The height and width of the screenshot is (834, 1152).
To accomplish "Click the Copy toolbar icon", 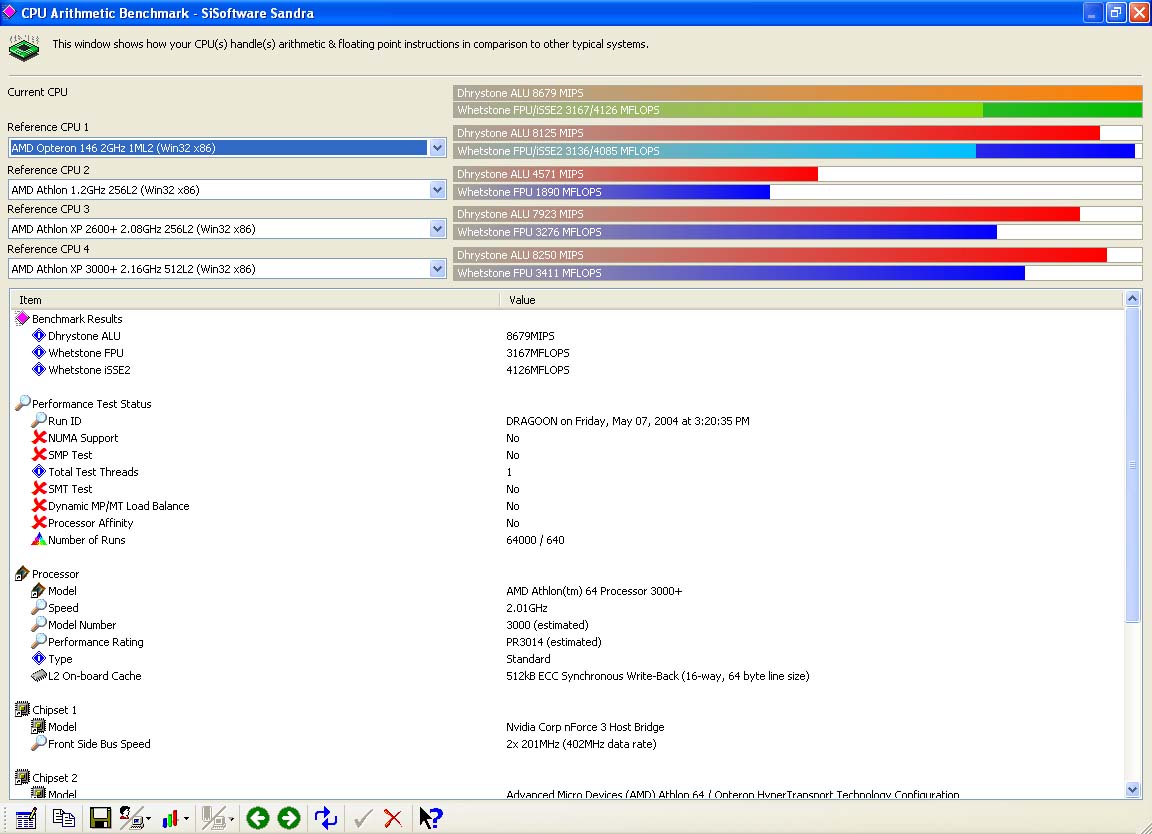I will pyautogui.click(x=64, y=818).
